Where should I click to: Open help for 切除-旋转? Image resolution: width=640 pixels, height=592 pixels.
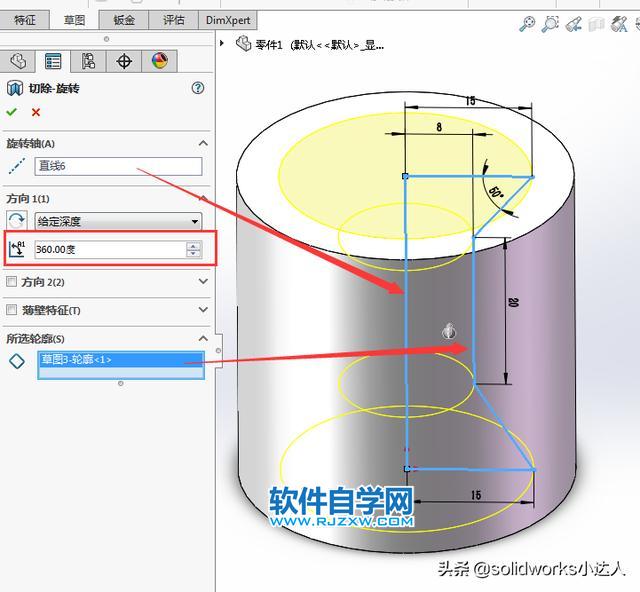point(198,88)
